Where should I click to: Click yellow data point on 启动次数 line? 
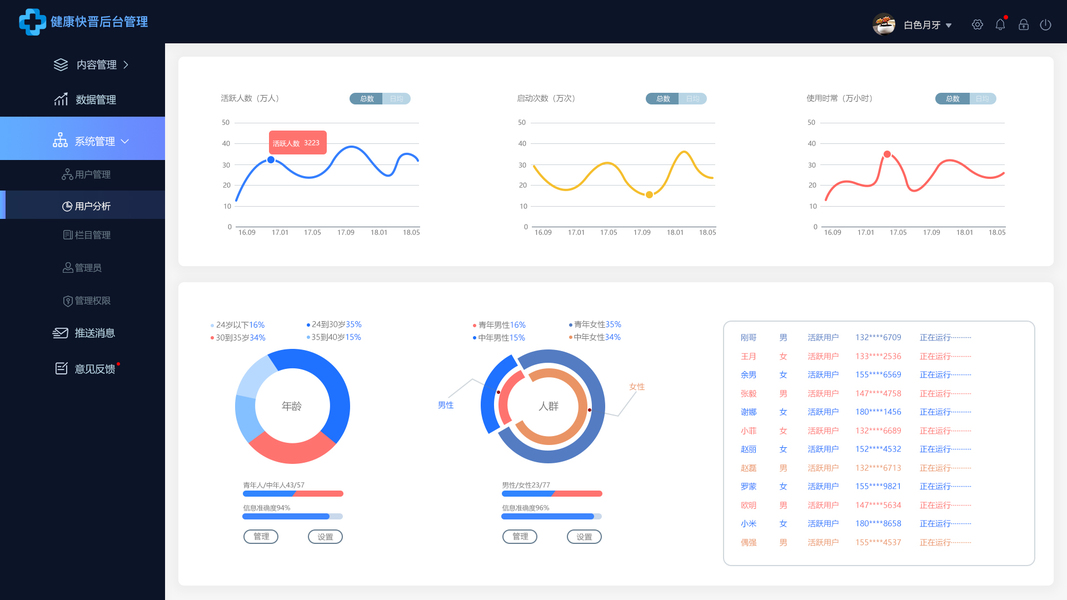[649, 195]
